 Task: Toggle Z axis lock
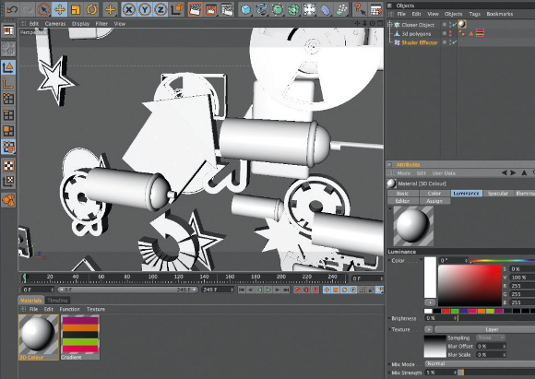[x=160, y=9]
